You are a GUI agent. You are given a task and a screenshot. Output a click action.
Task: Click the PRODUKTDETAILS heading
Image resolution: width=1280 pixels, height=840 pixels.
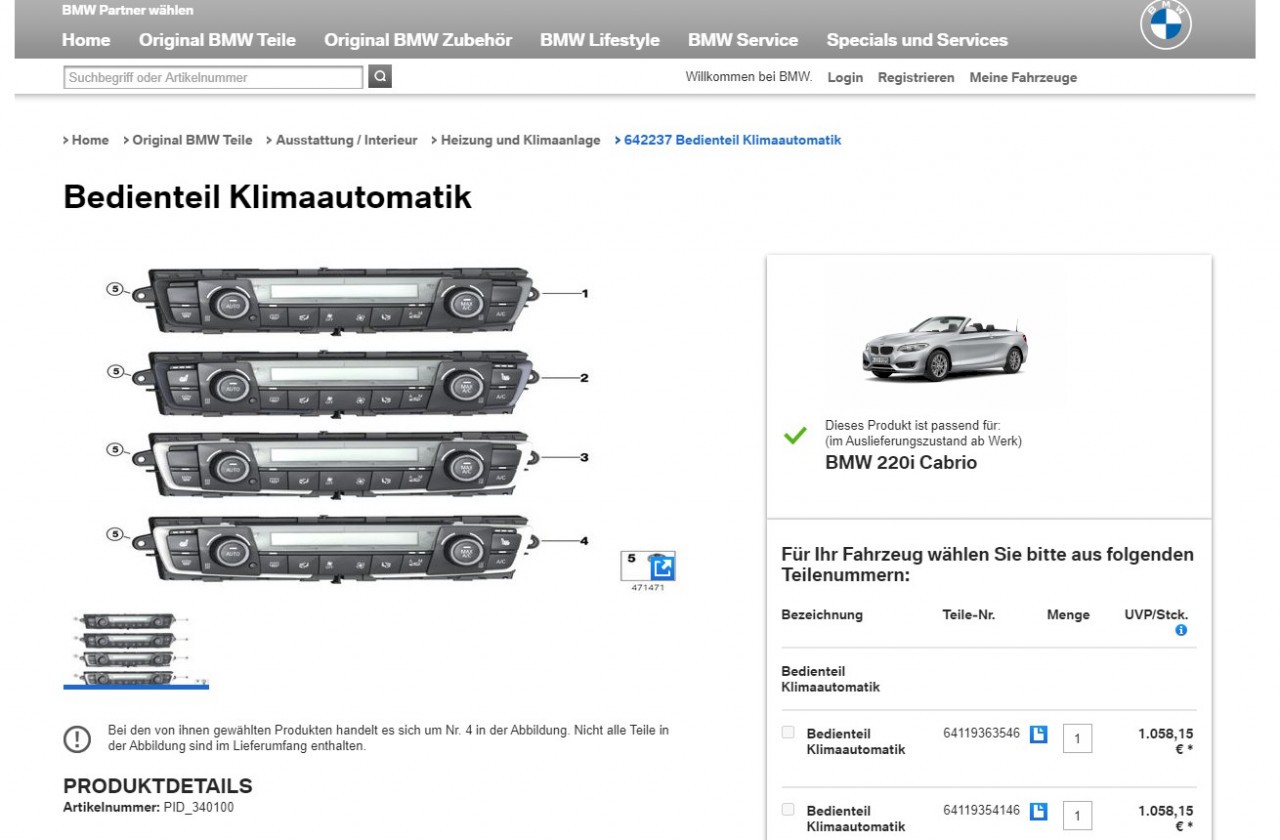pyautogui.click(x=158, y=786)
